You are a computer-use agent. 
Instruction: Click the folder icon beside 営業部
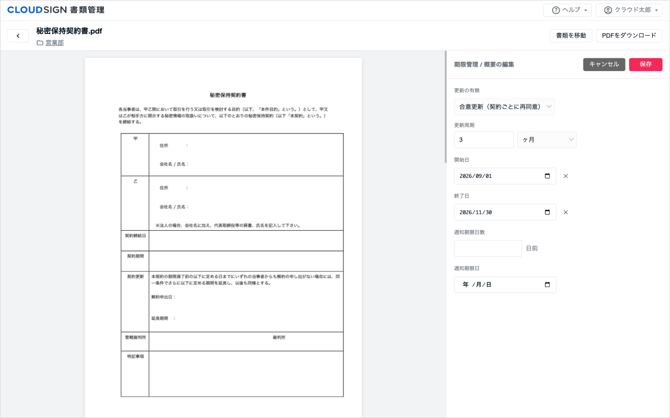coord(40,43)
